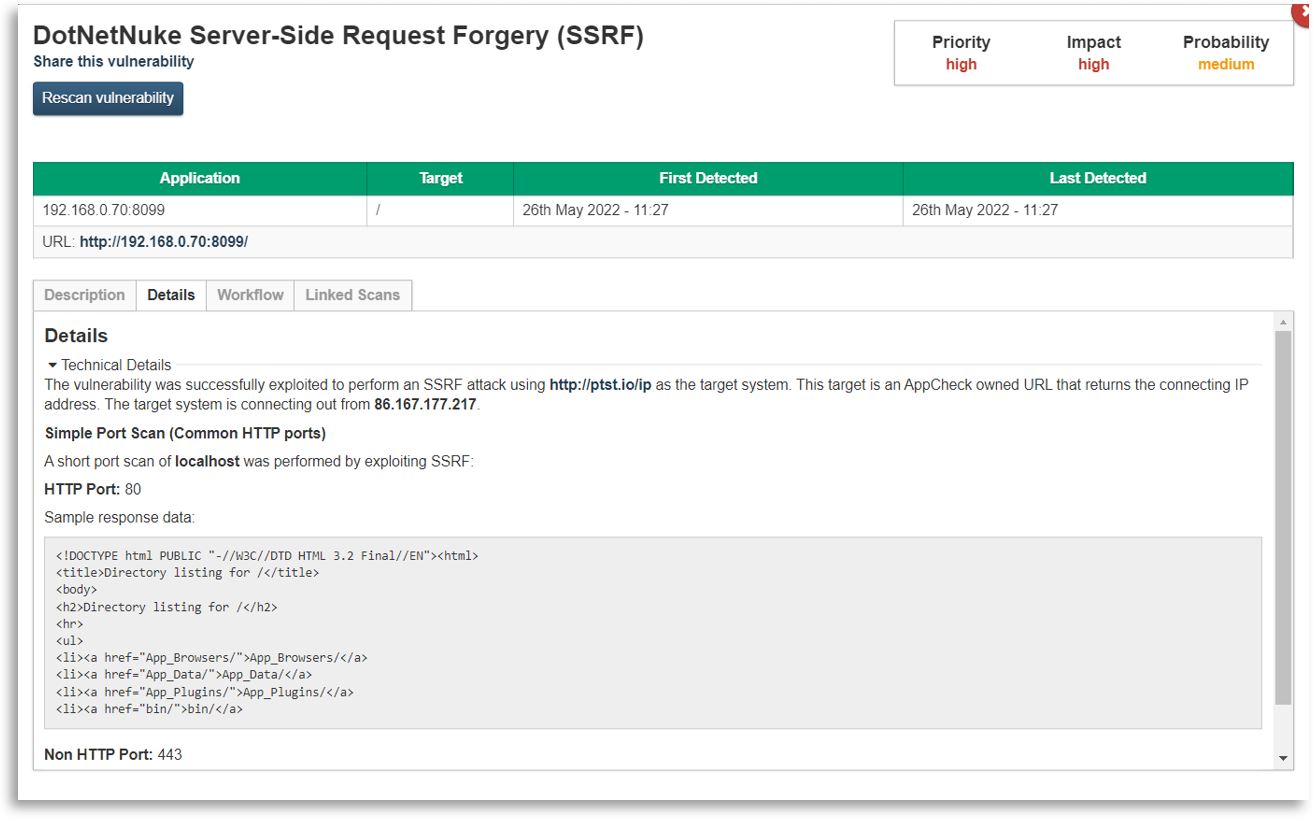The height and width of the screenshot is (819, 1313).
Task: Click the Application column header
Action: 200,178
